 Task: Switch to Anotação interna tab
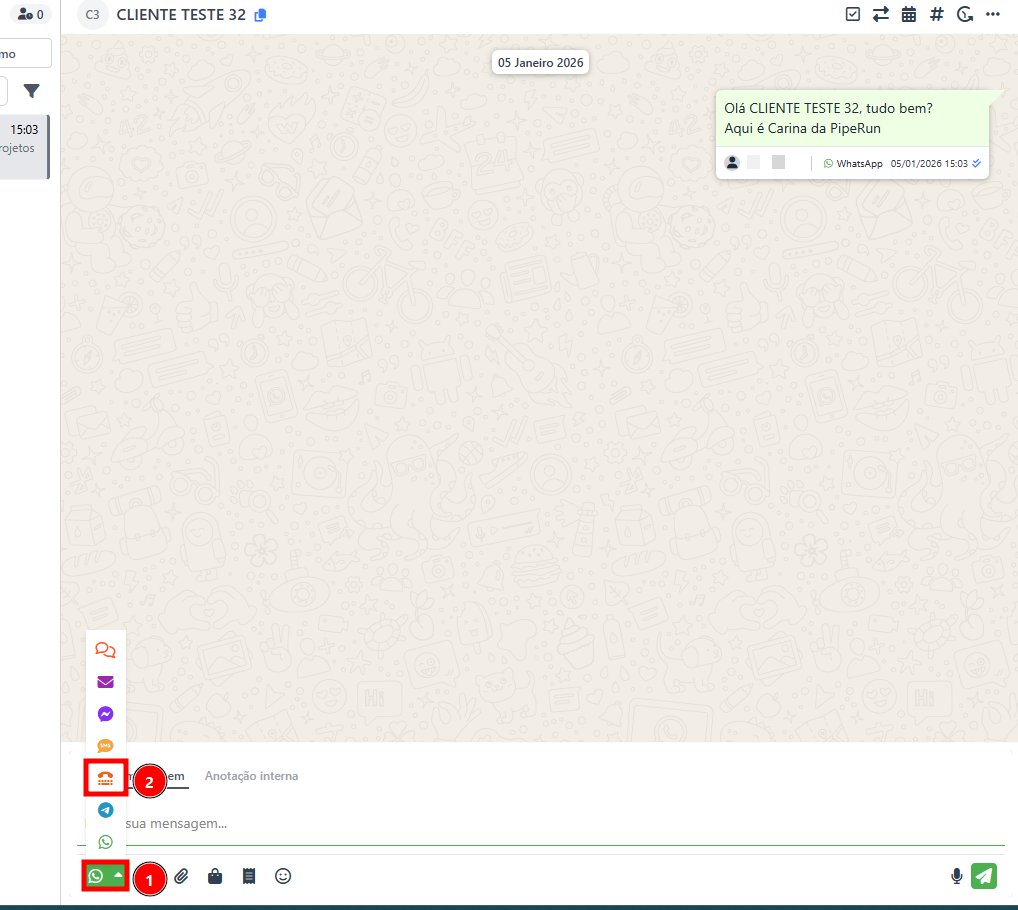point(251,776)
